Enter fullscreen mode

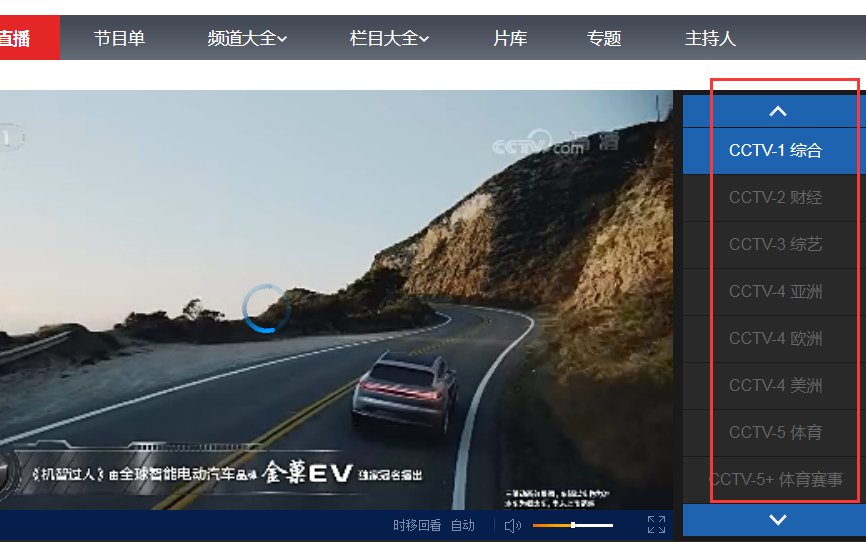coord(656,524)
